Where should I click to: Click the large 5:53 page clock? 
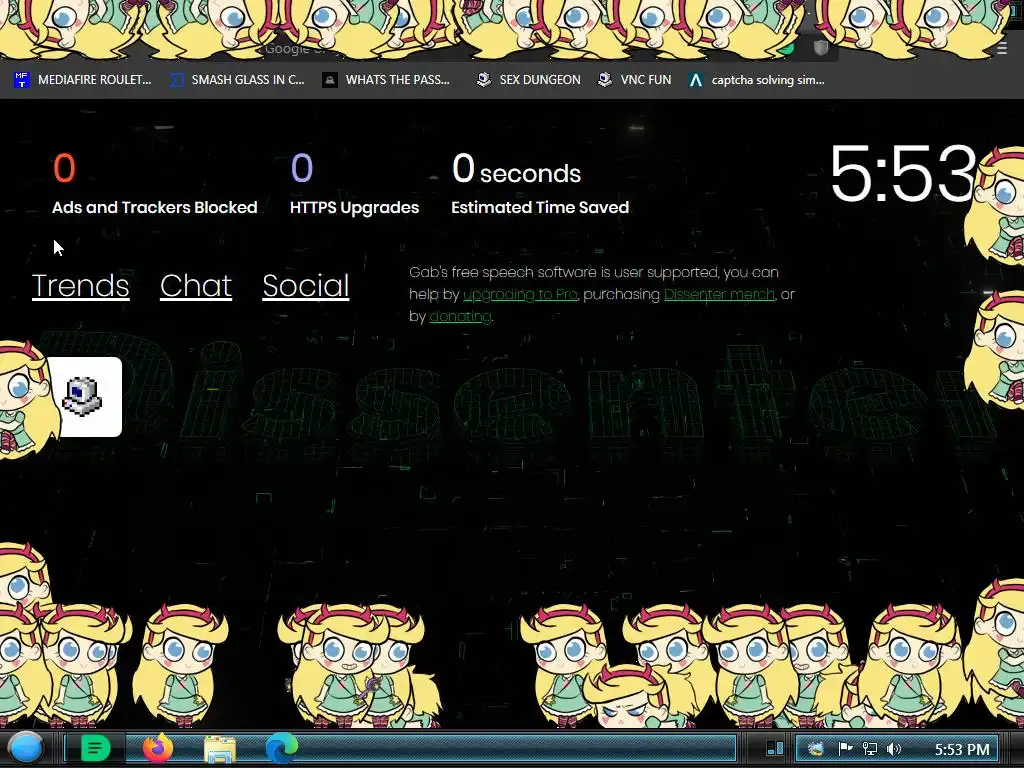(x=903, y=173)
